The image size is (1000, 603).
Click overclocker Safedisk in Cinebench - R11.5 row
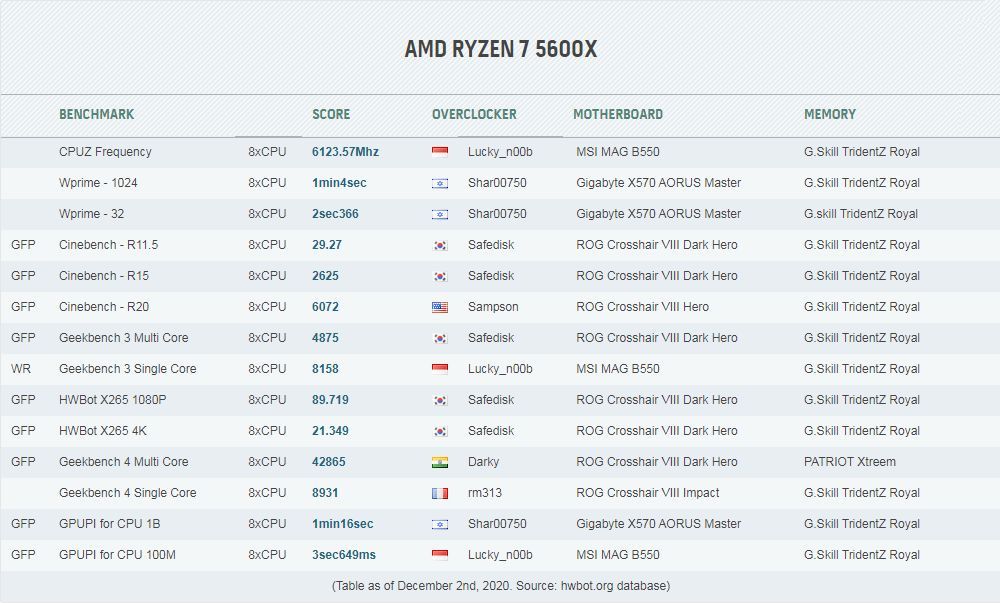coord(491,245)
